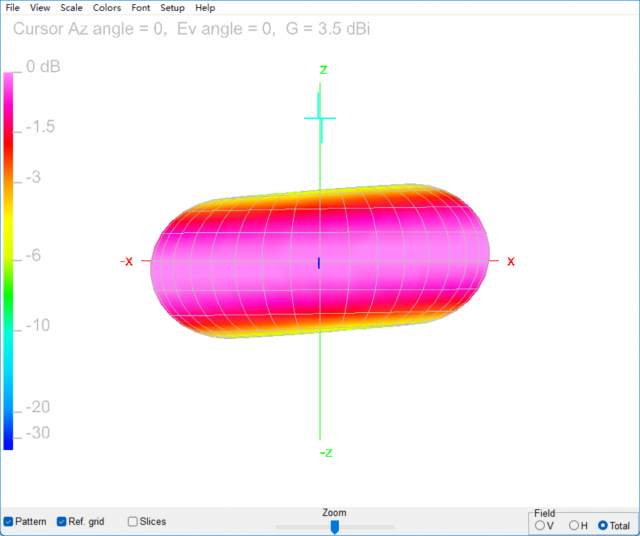Select the Total field radio button
The image size is (640, 536).
(x=603, y=525)
